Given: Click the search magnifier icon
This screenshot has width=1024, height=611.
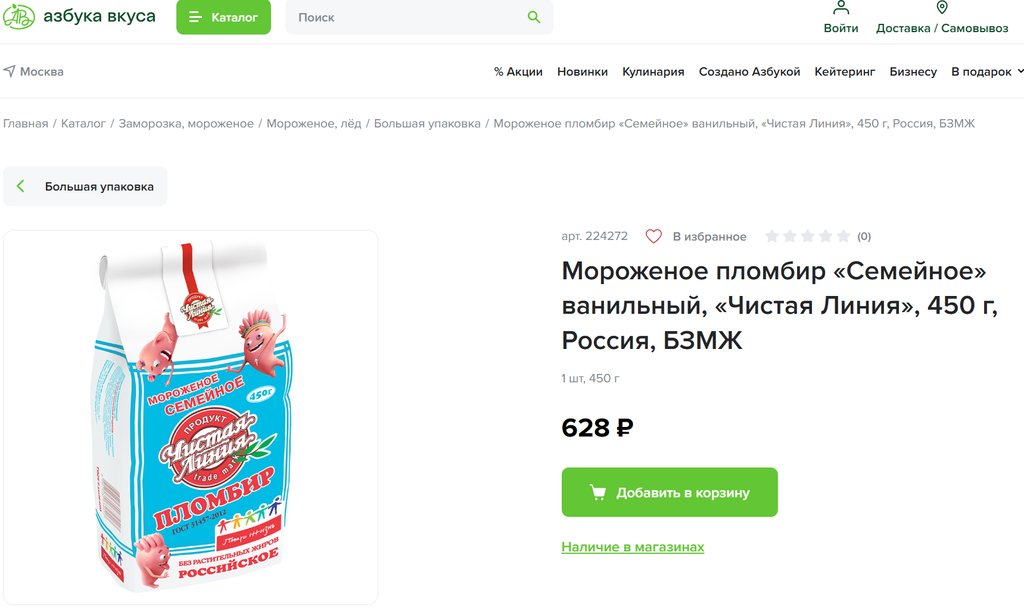Looking at the screenshot, I should [534, 17].
